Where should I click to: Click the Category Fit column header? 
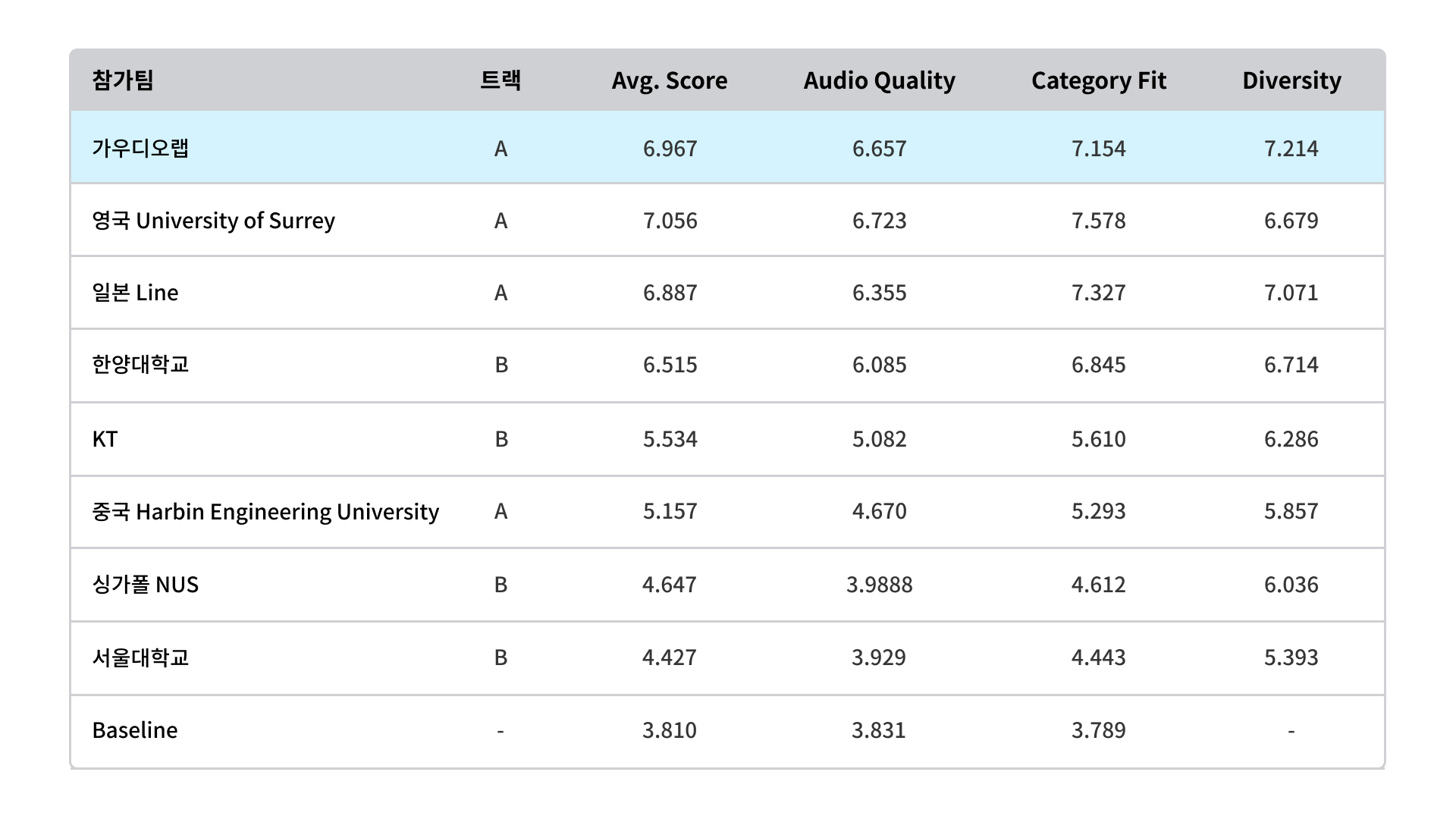1098,80
